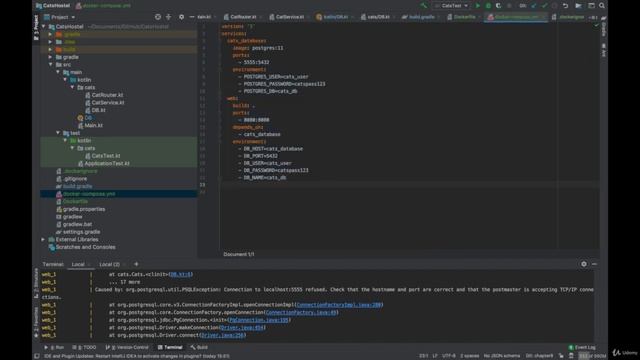
Task: Open the TODO tool window button
Action: coord(84,347)
